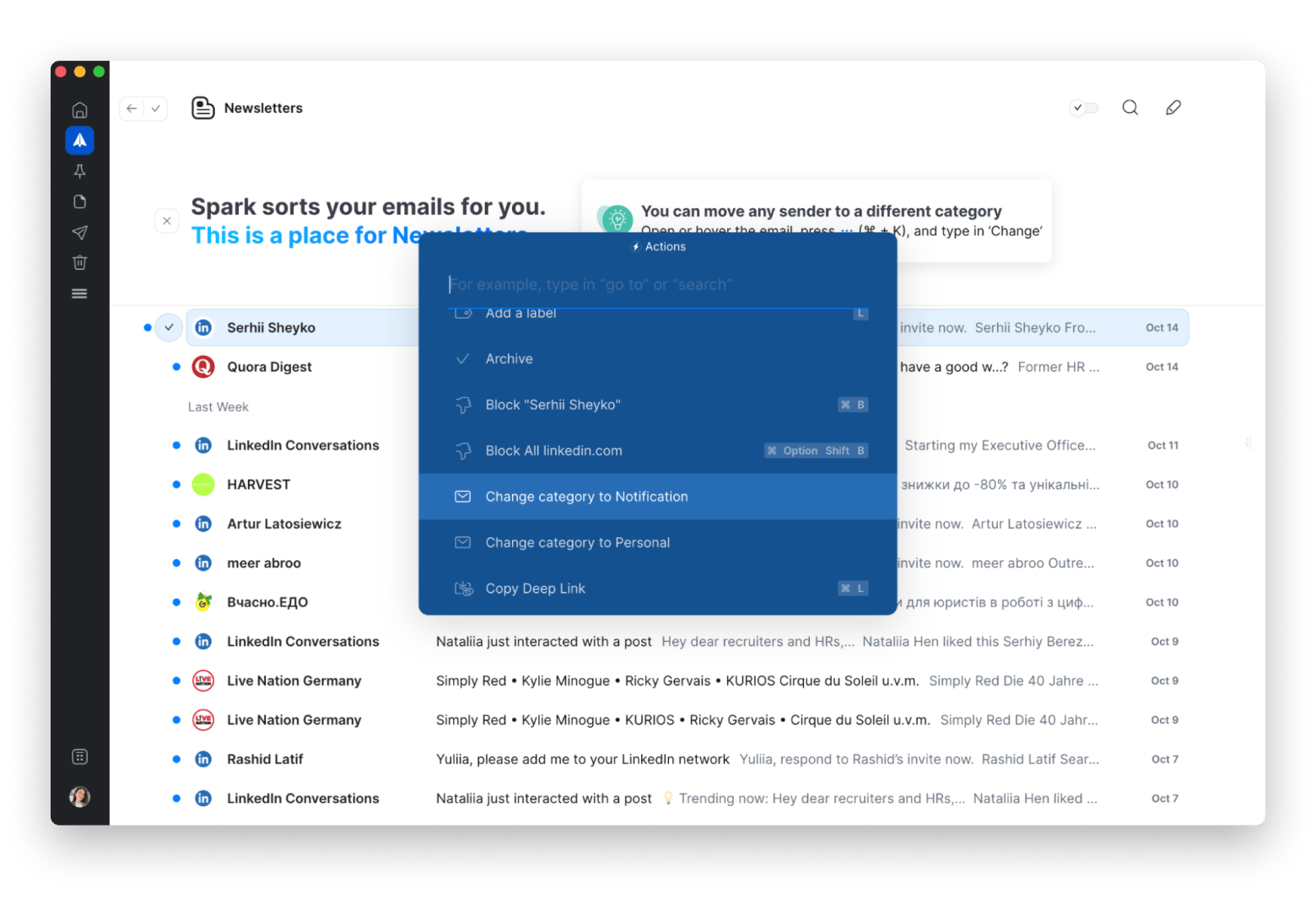The width and height of the screenshot is (1316, 904).
Task: Select the Smart Inbox arrow icon
Action: coord(79,140)
